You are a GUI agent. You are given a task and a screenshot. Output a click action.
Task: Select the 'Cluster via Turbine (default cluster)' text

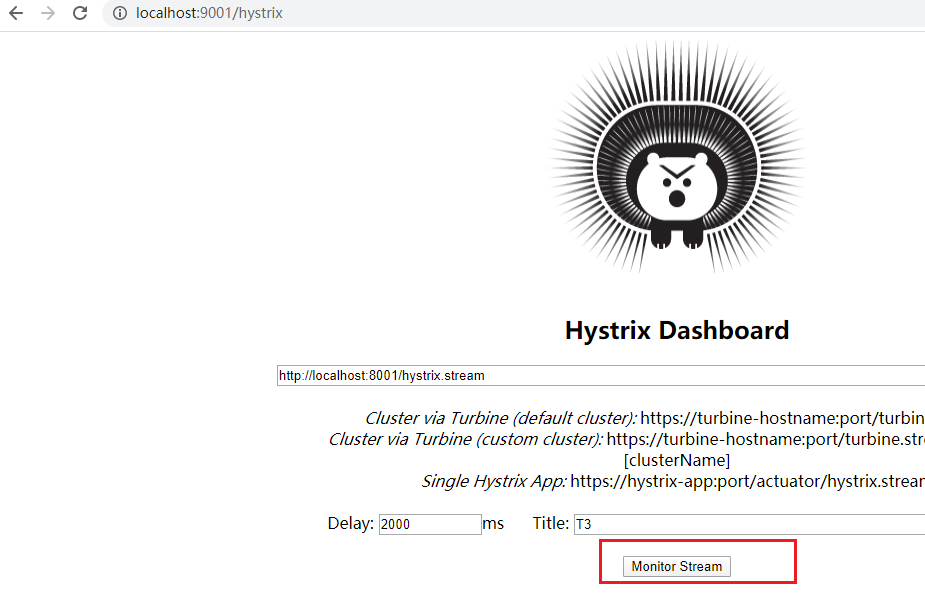[x=500, y=418]
